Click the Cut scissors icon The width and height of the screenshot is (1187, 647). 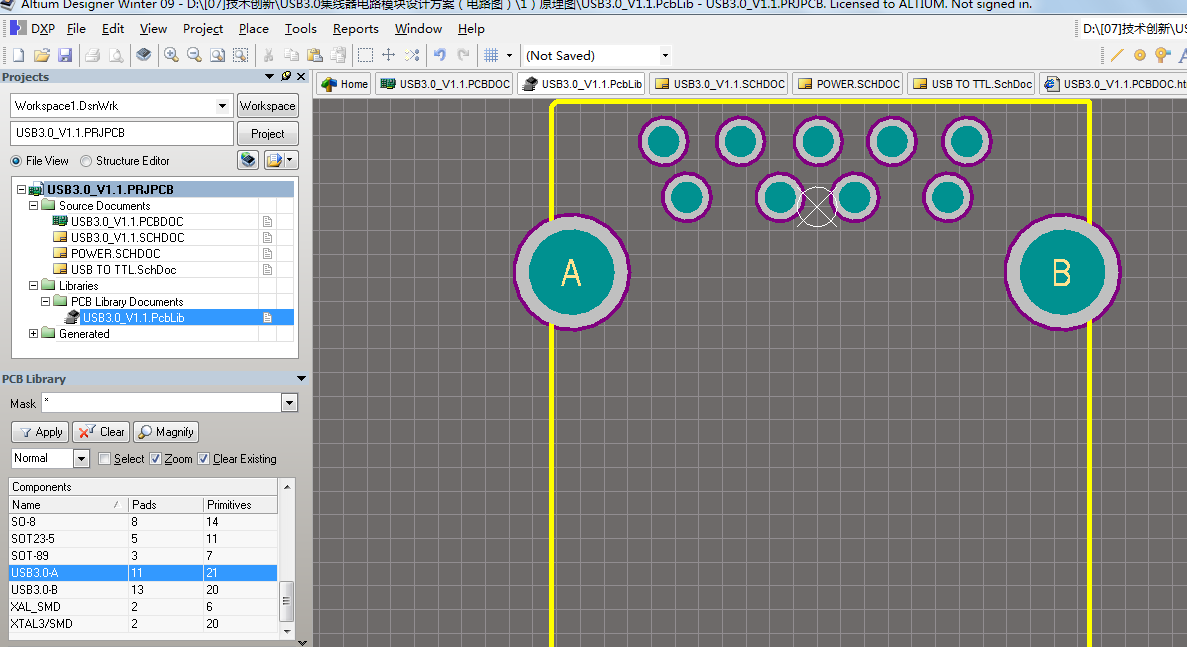pyautogui.click(x=268, y=55)
